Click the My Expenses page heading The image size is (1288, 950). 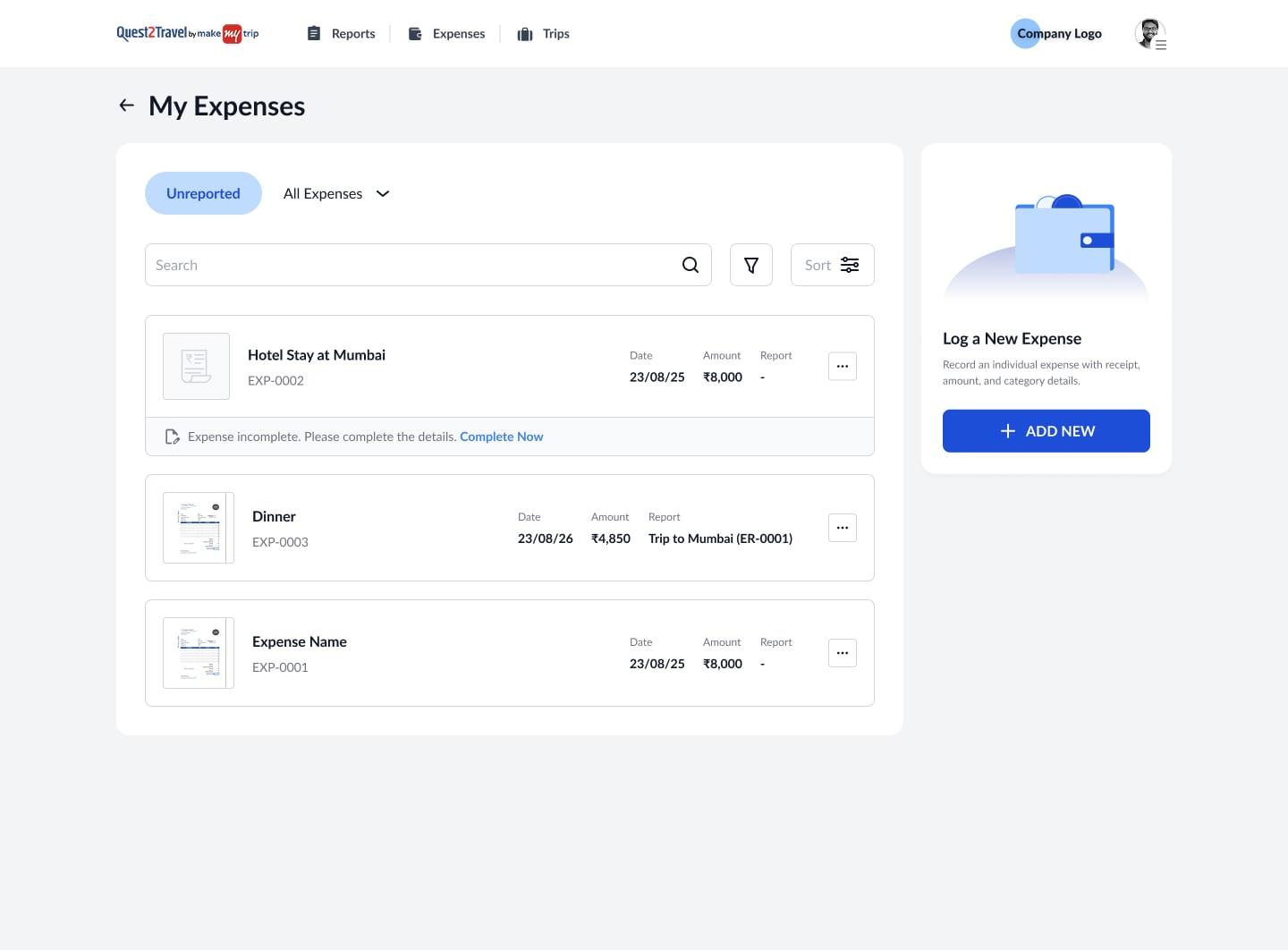pyautogui.click(x=227, y=106)
